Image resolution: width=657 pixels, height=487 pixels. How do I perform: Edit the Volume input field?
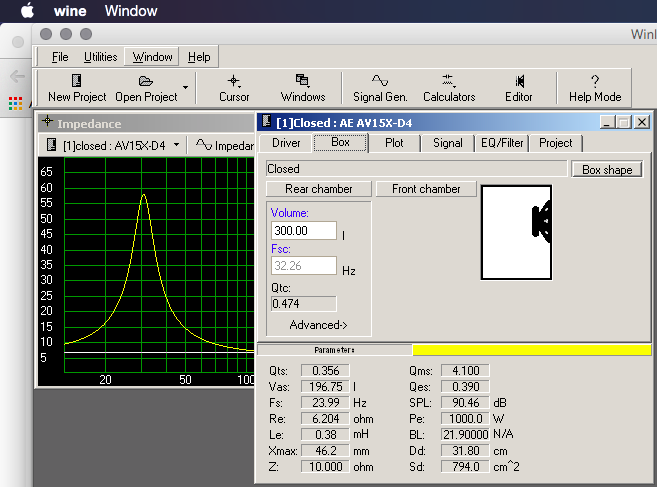click(304, 231)
